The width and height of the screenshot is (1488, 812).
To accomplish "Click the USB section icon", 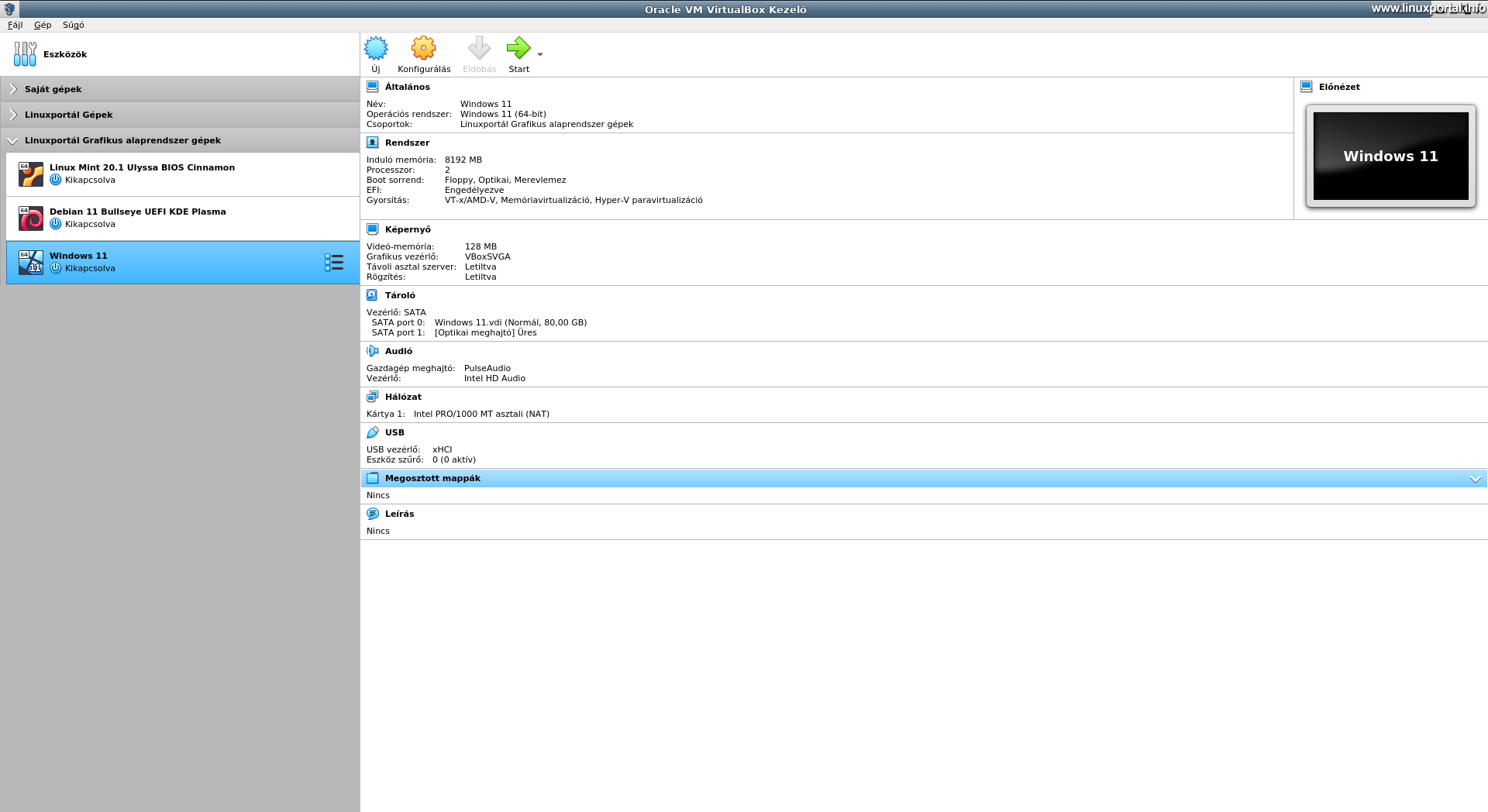I will click(372, 432).
